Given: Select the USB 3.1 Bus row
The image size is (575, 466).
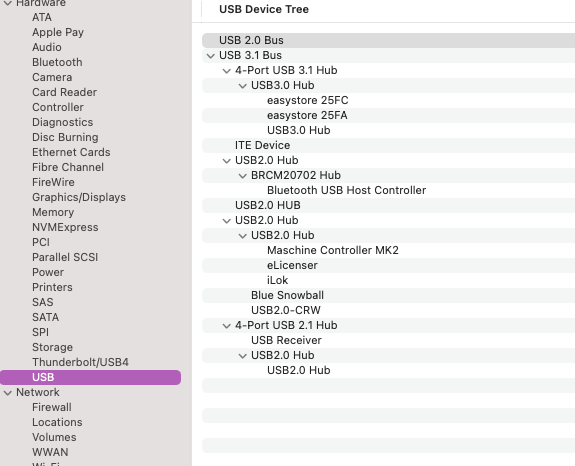Looking at the screenshot, I should 388,56.
